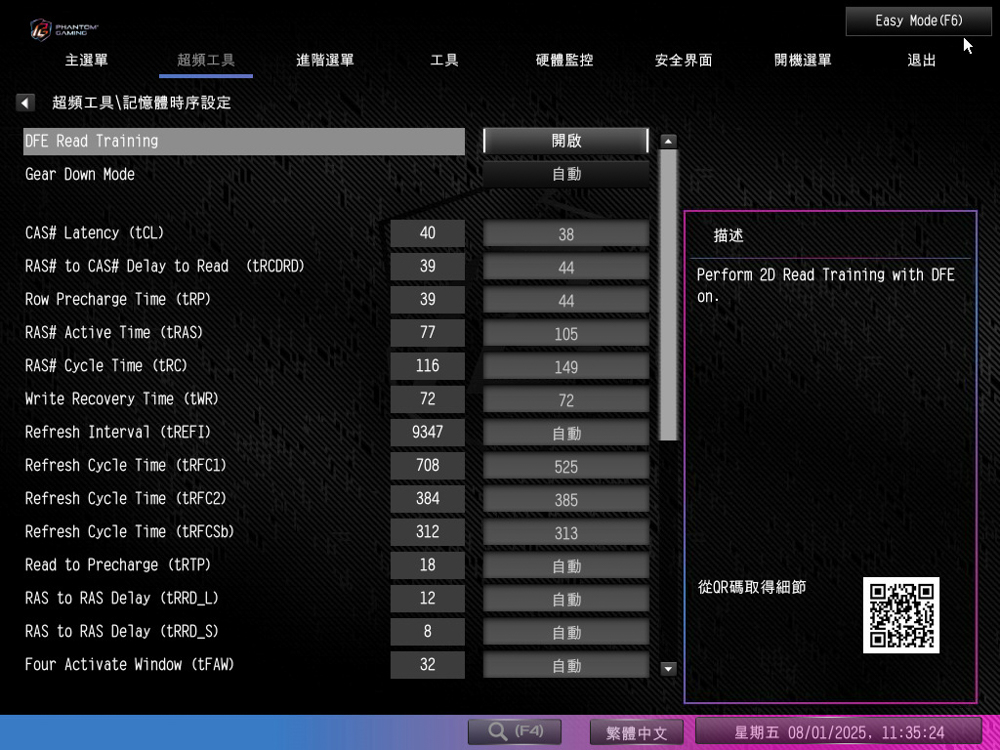
Task: Select the 進階選單 tab
Action: 325,60
